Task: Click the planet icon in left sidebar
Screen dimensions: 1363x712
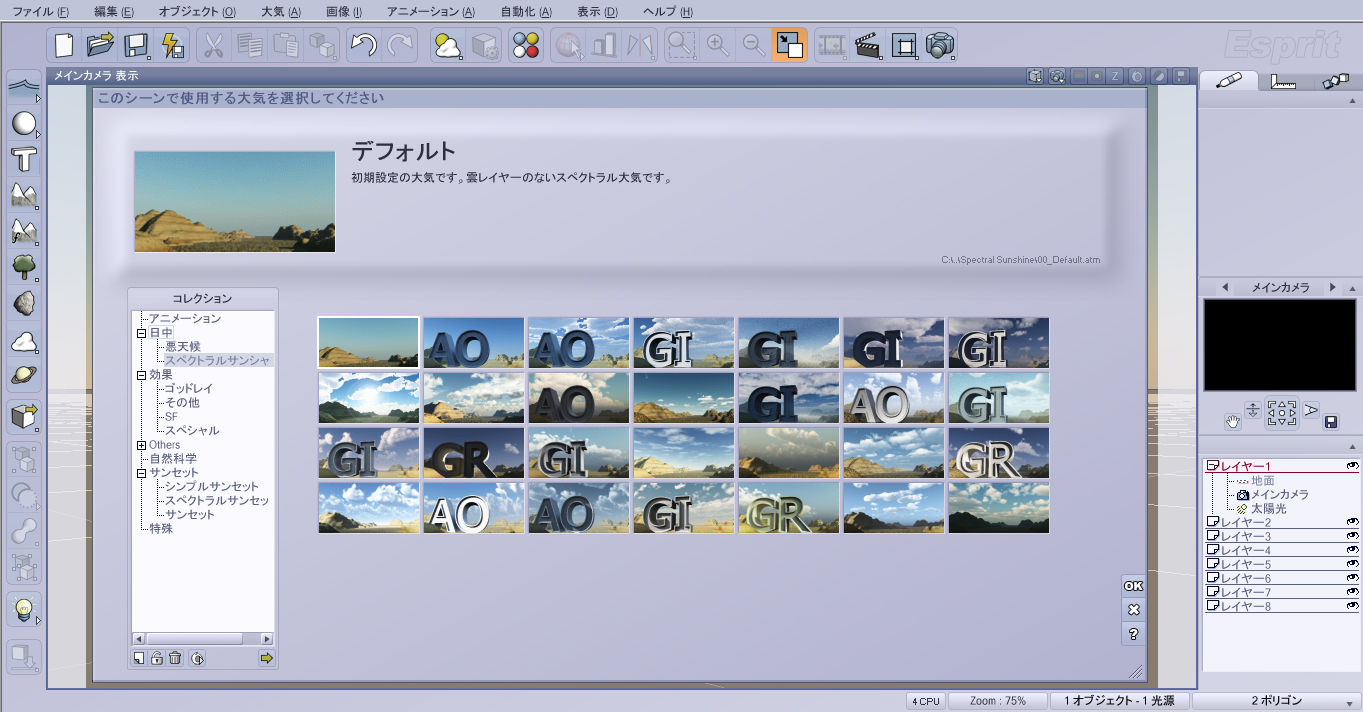Action: coord(24,375)
